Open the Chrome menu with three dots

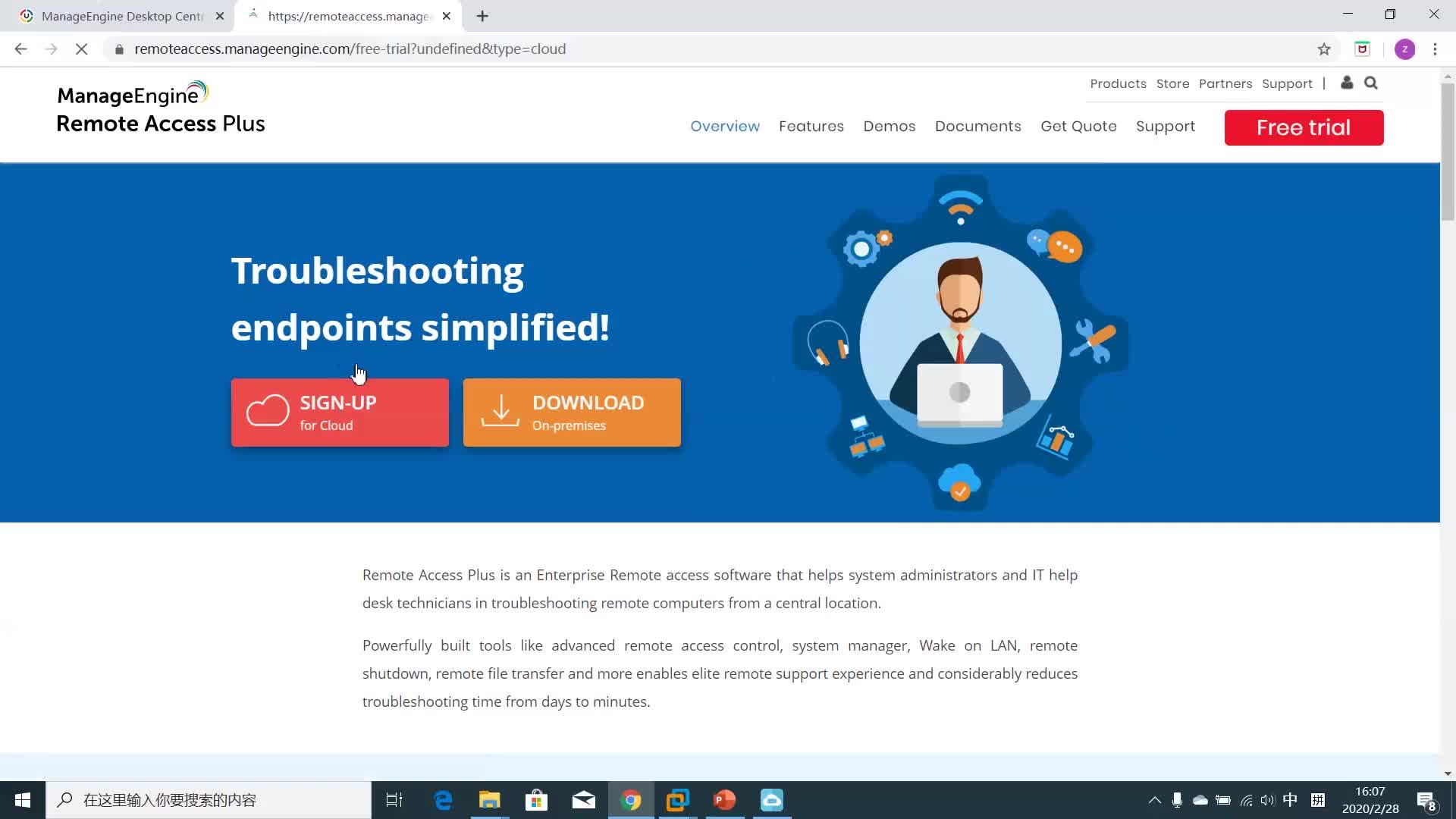pos(1436,49)
